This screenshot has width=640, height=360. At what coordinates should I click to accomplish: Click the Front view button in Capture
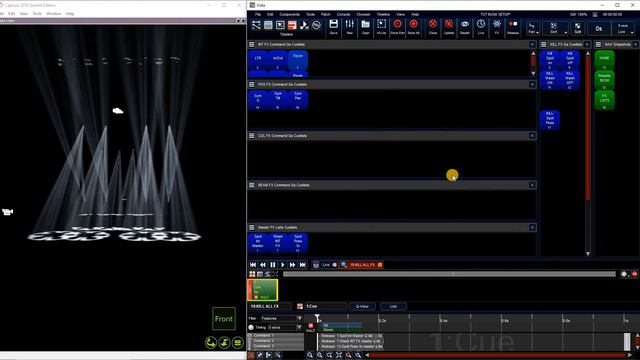pos(224,319)
